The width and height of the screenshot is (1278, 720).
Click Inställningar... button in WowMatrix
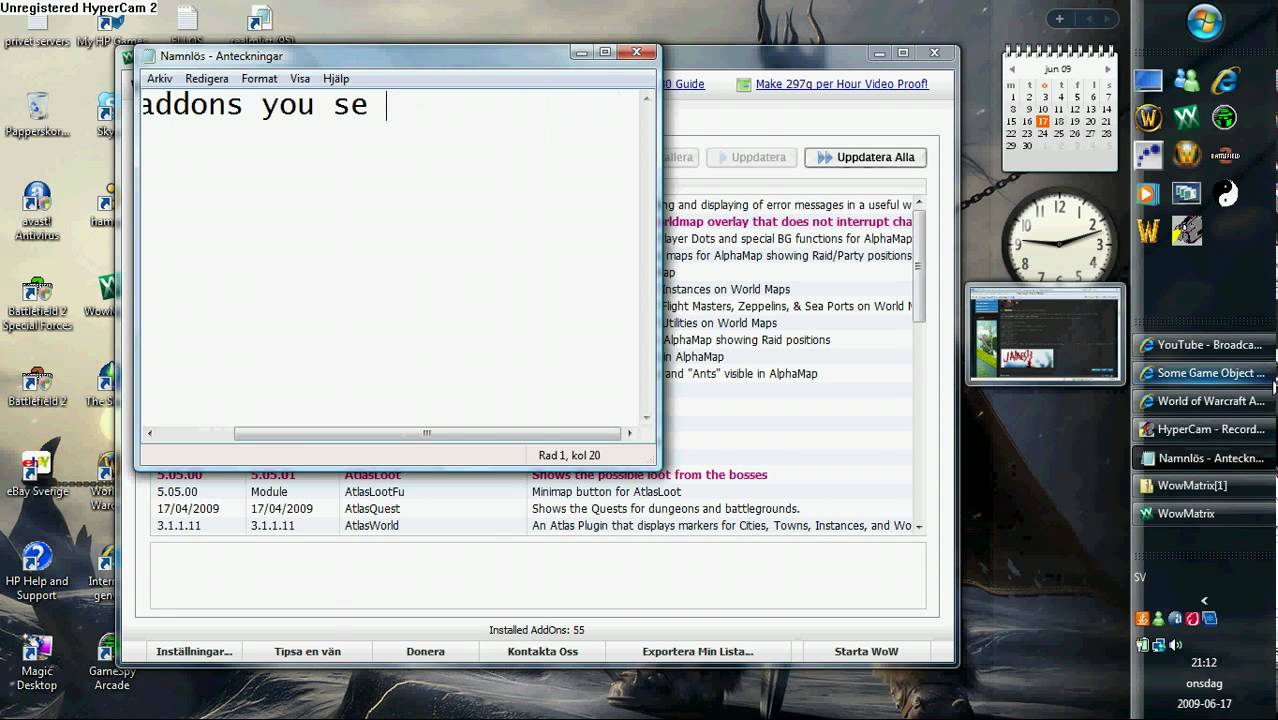coord(194,651)
